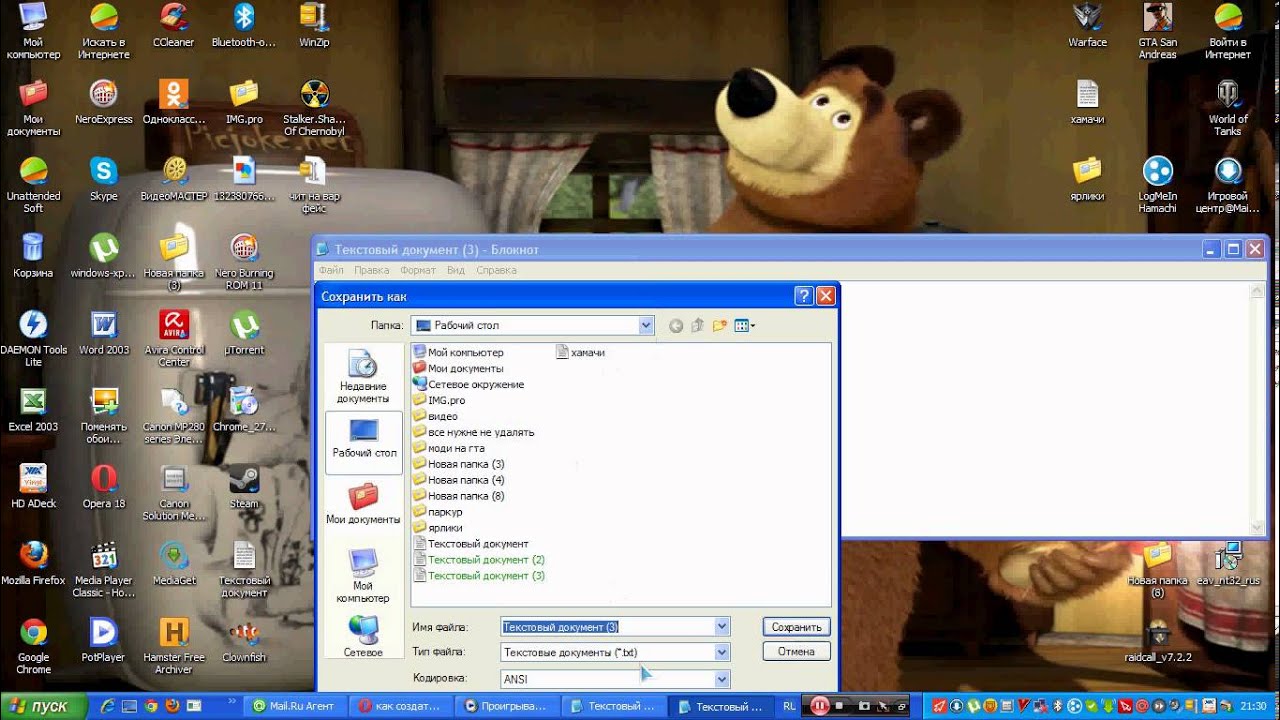The width and height of the screenshot is (1280, 720).
Task: Click the Имя файла text field
Action: [x=607, y=627]
